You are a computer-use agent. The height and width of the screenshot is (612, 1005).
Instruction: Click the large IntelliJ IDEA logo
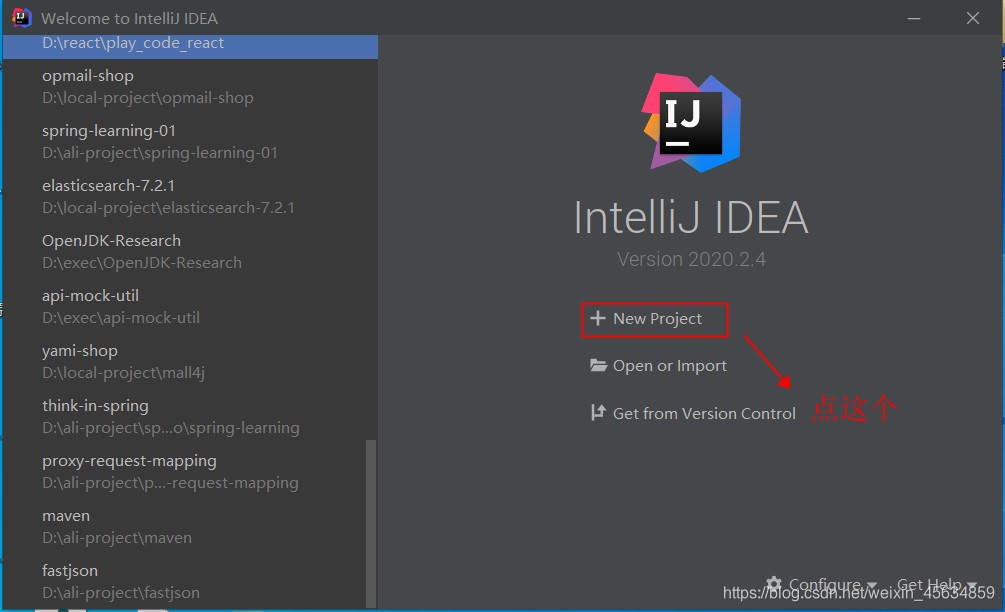(692, 122)
